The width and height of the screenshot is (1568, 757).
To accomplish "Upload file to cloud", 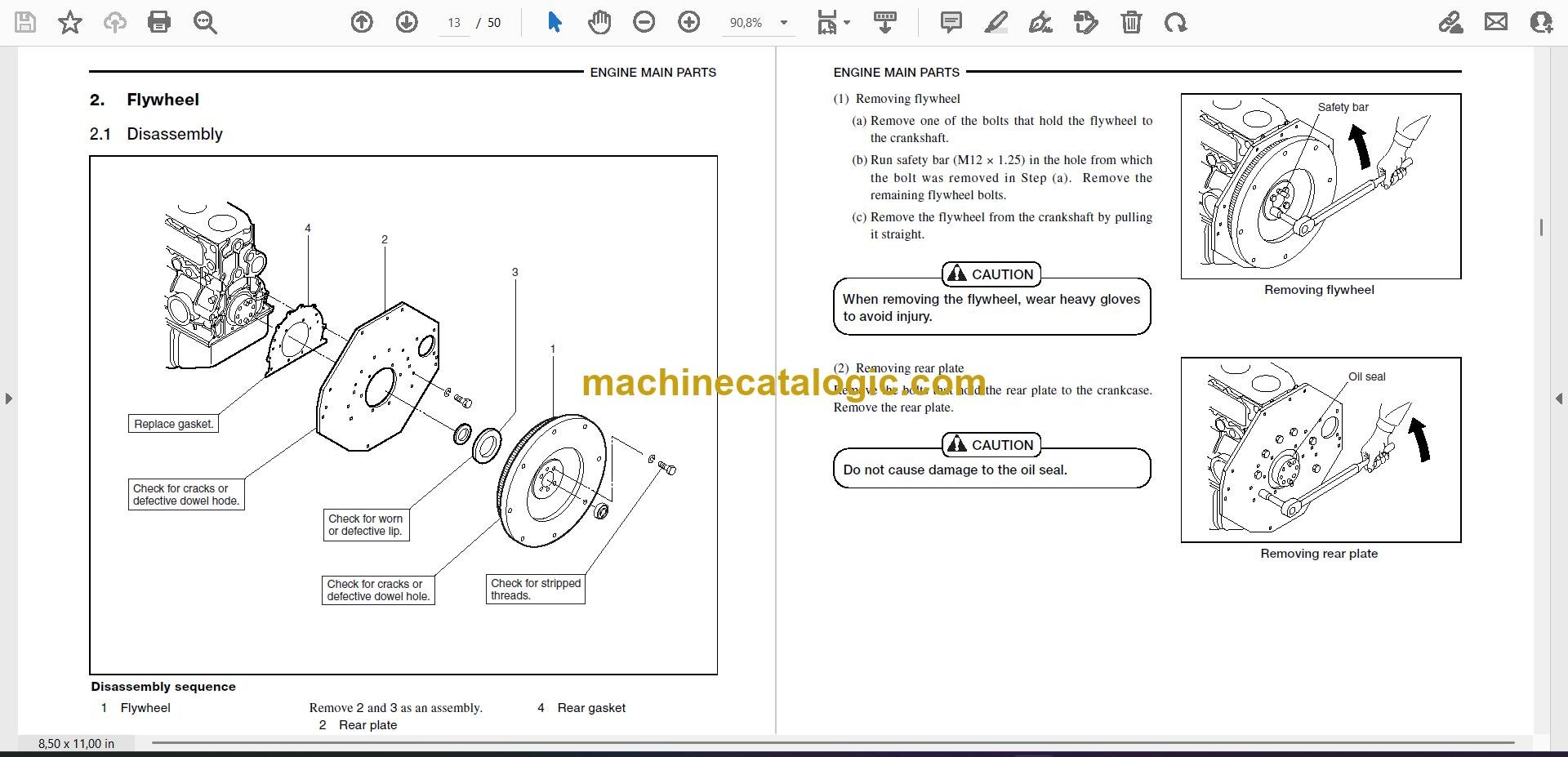I will (x=114, y=22).
